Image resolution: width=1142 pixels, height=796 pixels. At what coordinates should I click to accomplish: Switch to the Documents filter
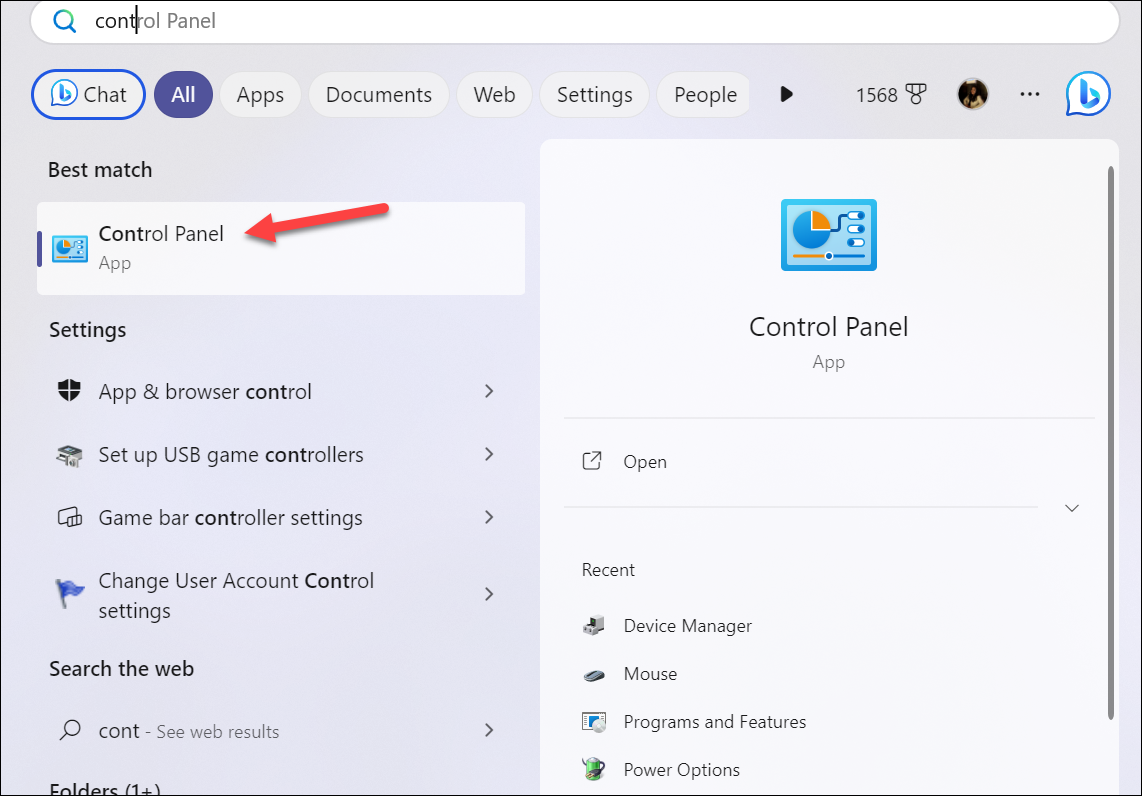tap(379, 95)
